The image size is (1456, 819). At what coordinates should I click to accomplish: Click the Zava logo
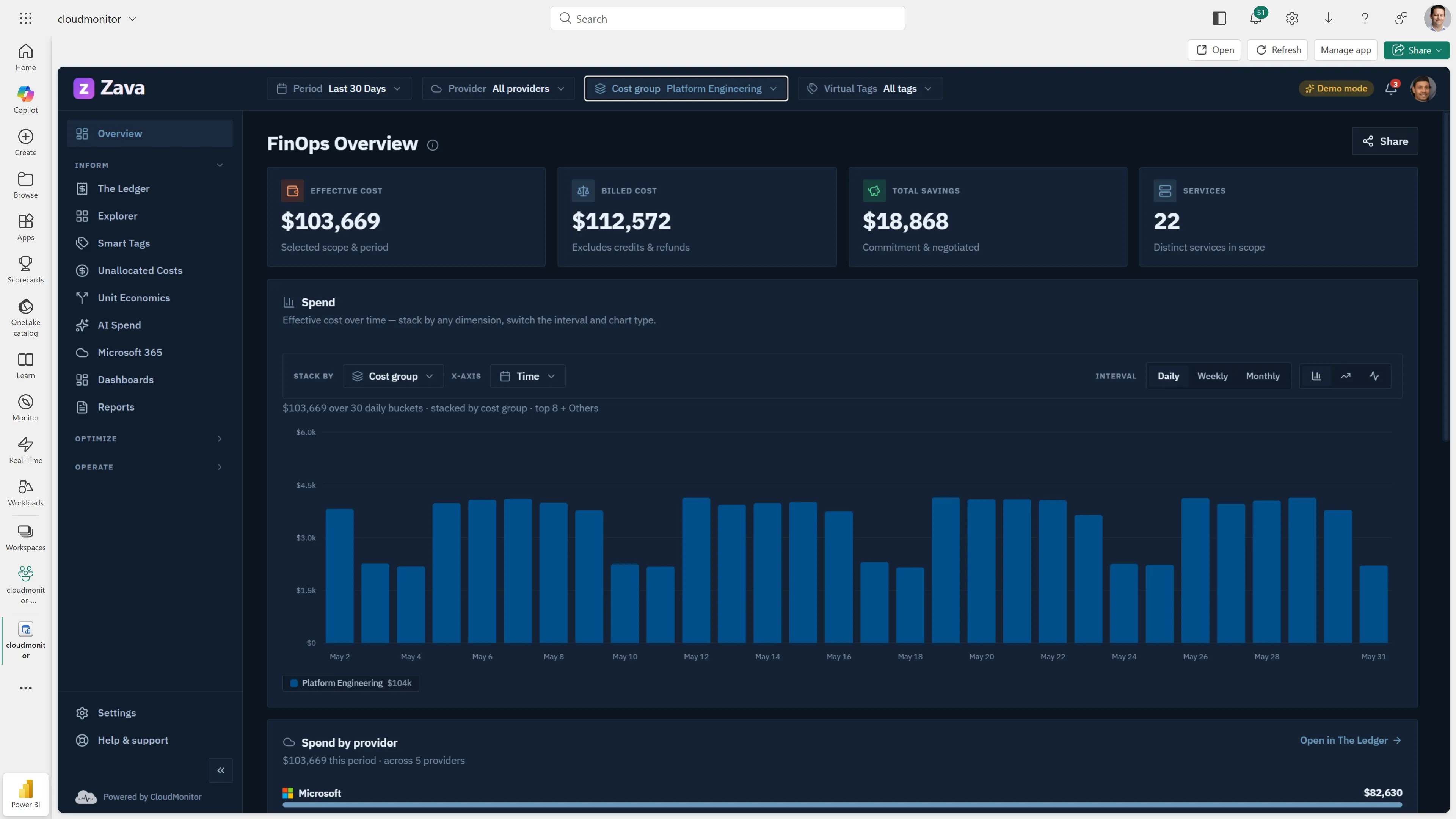(x=109, y=88)
